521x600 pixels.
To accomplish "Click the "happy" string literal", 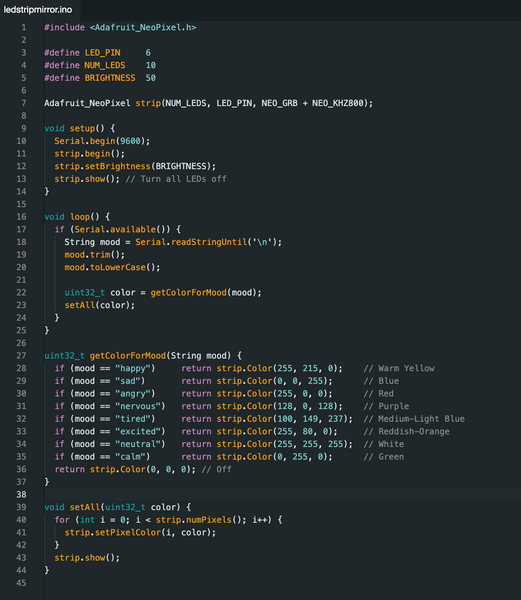I will pos(133,368).
